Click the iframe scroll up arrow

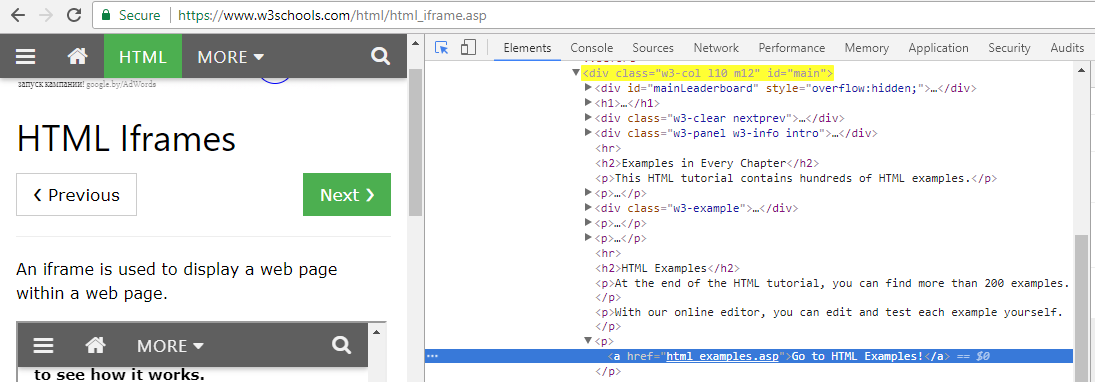coord(376,331)
